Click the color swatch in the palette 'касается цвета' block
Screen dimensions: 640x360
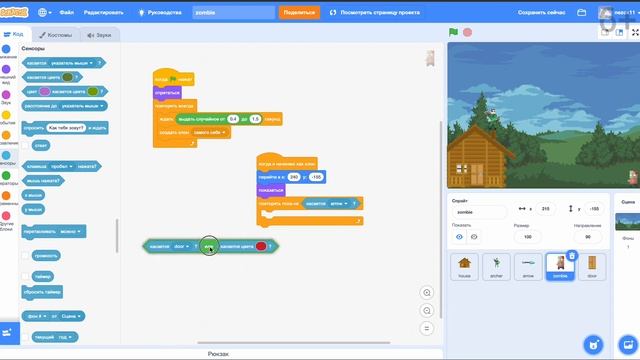[x=67, y=77]
